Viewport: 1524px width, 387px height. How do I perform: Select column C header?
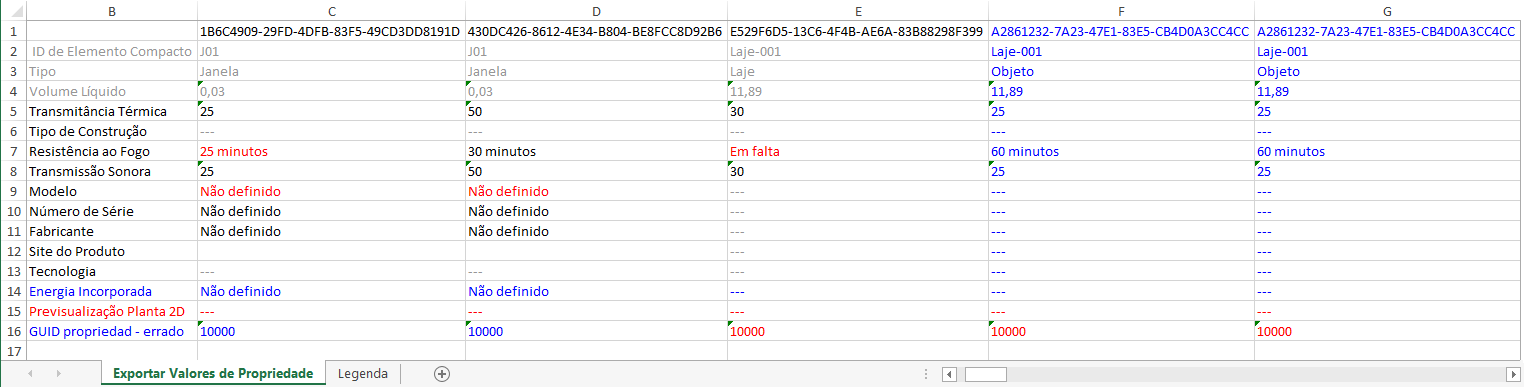[331, 10]
